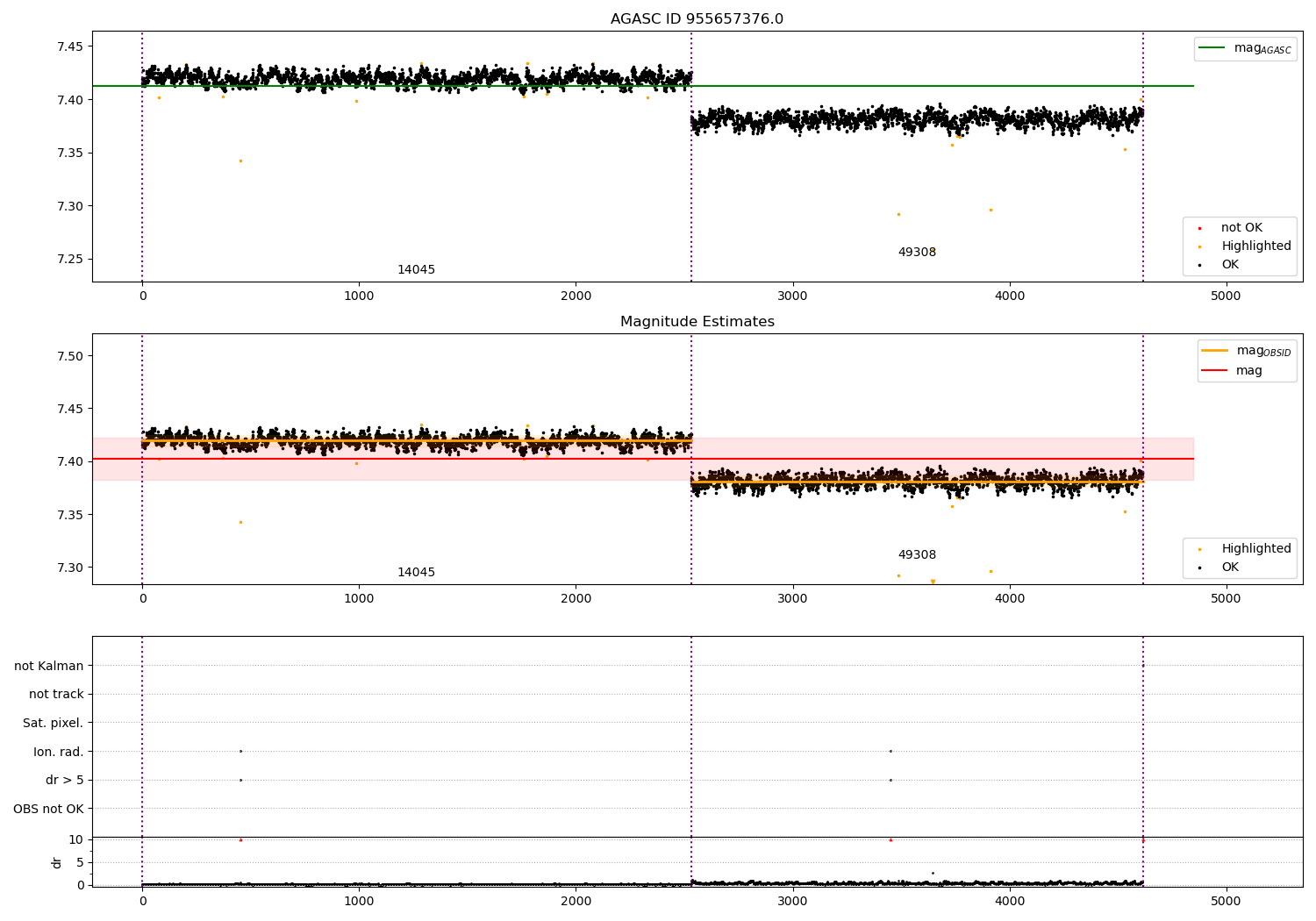The width and height of the screenshot is (1316, 921).
Task: Click y-axis tick '7.25' in top plot
Action: click(x=68, y=260)
